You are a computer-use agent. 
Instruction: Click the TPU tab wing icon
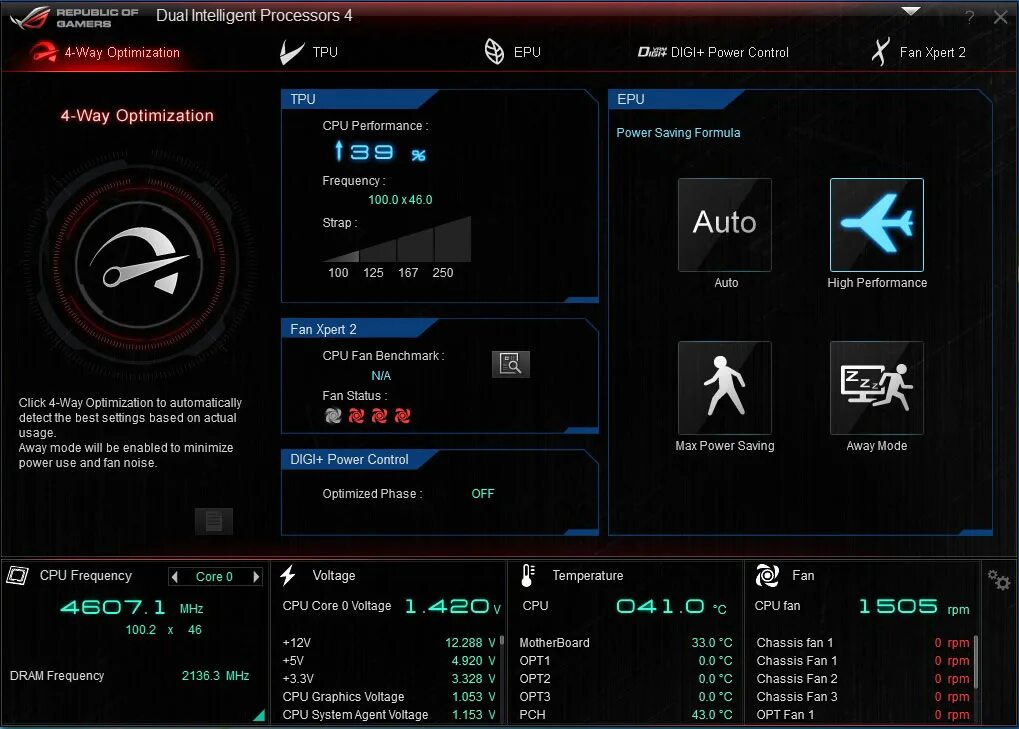291,52
